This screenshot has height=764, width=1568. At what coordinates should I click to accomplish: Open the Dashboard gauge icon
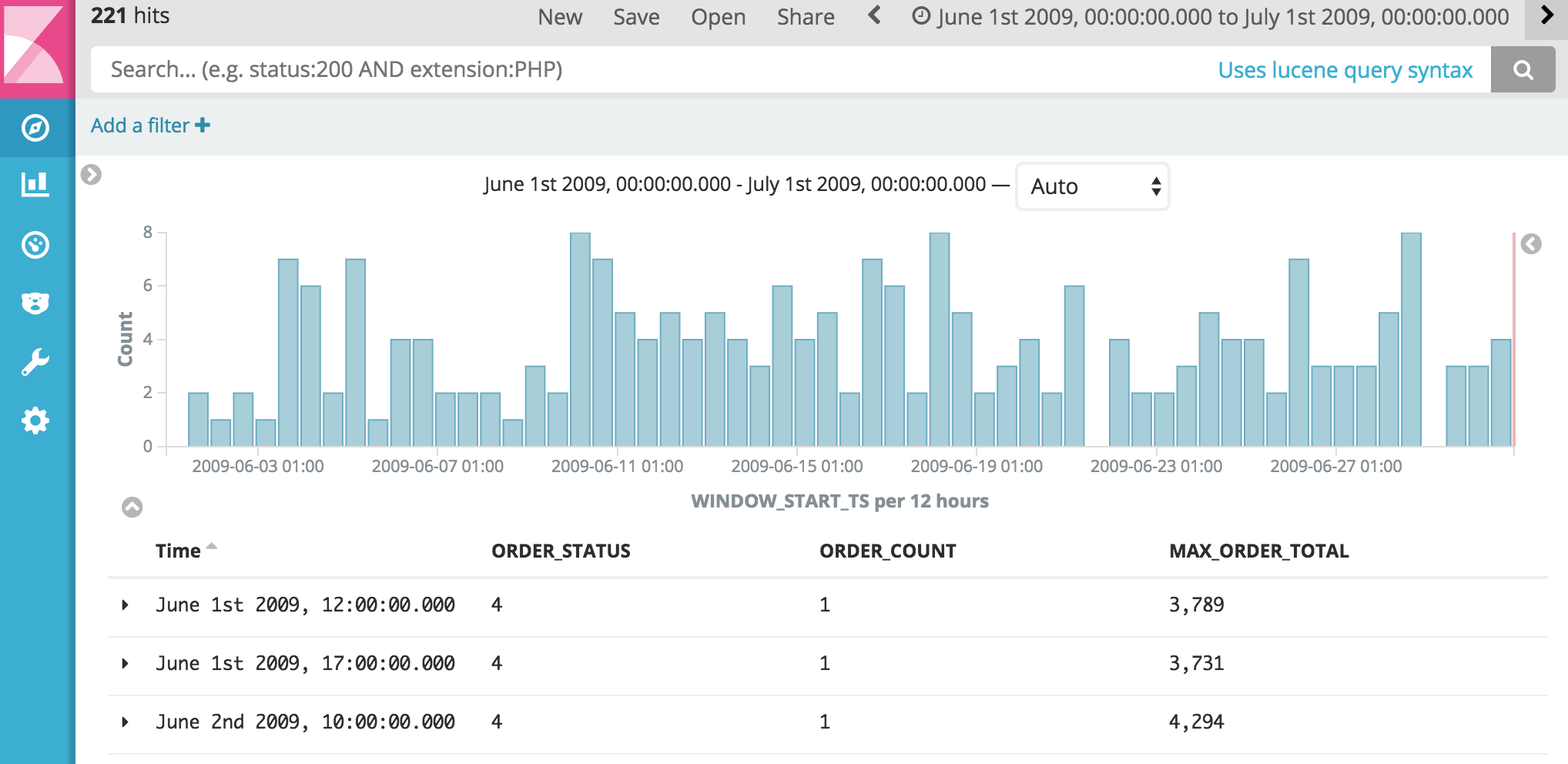[35, 245]
